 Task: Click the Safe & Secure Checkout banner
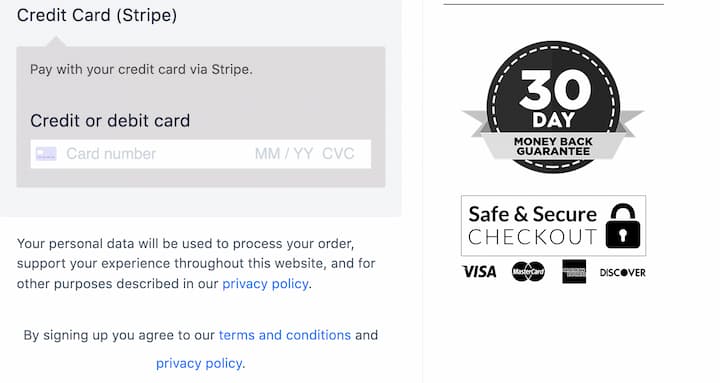point(553,225)
